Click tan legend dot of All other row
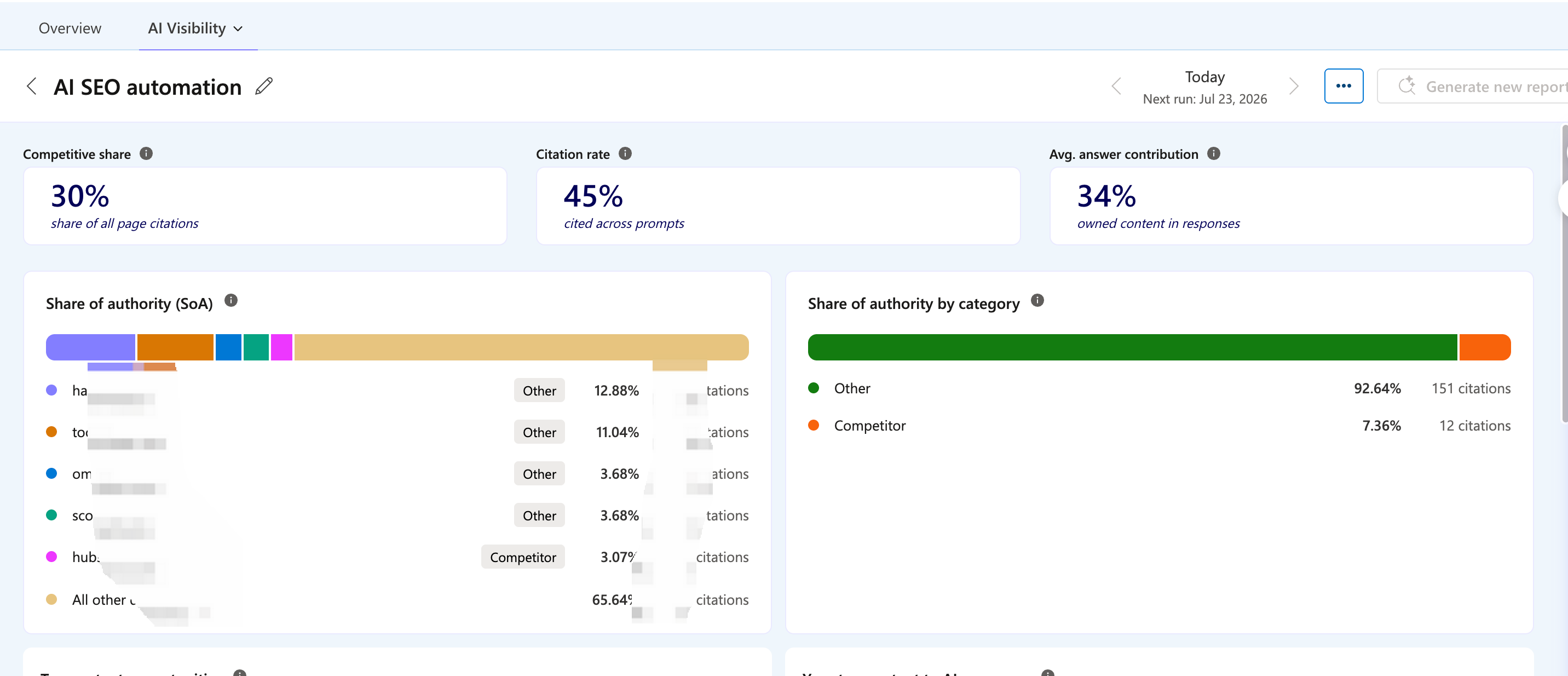The image size is (1568, 676). [x=52, y=599]
